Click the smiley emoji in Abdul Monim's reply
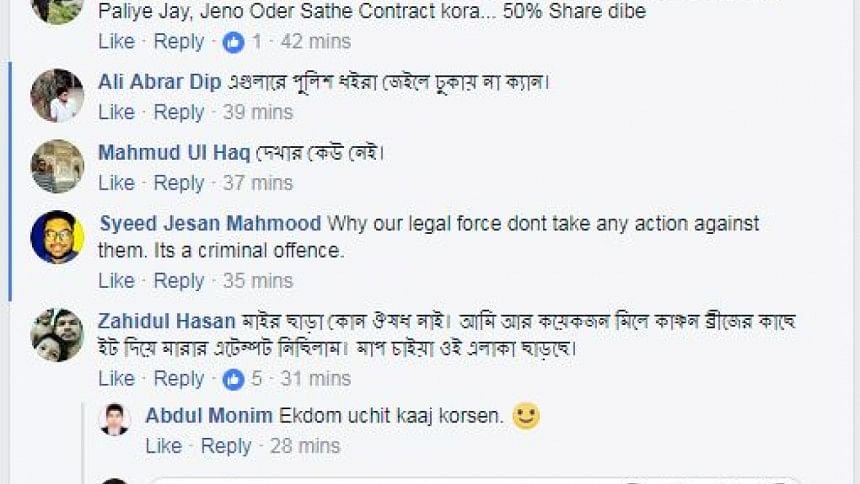Viewport: 860px width, 484px height. pyautogui.click(x=526, y=416)
